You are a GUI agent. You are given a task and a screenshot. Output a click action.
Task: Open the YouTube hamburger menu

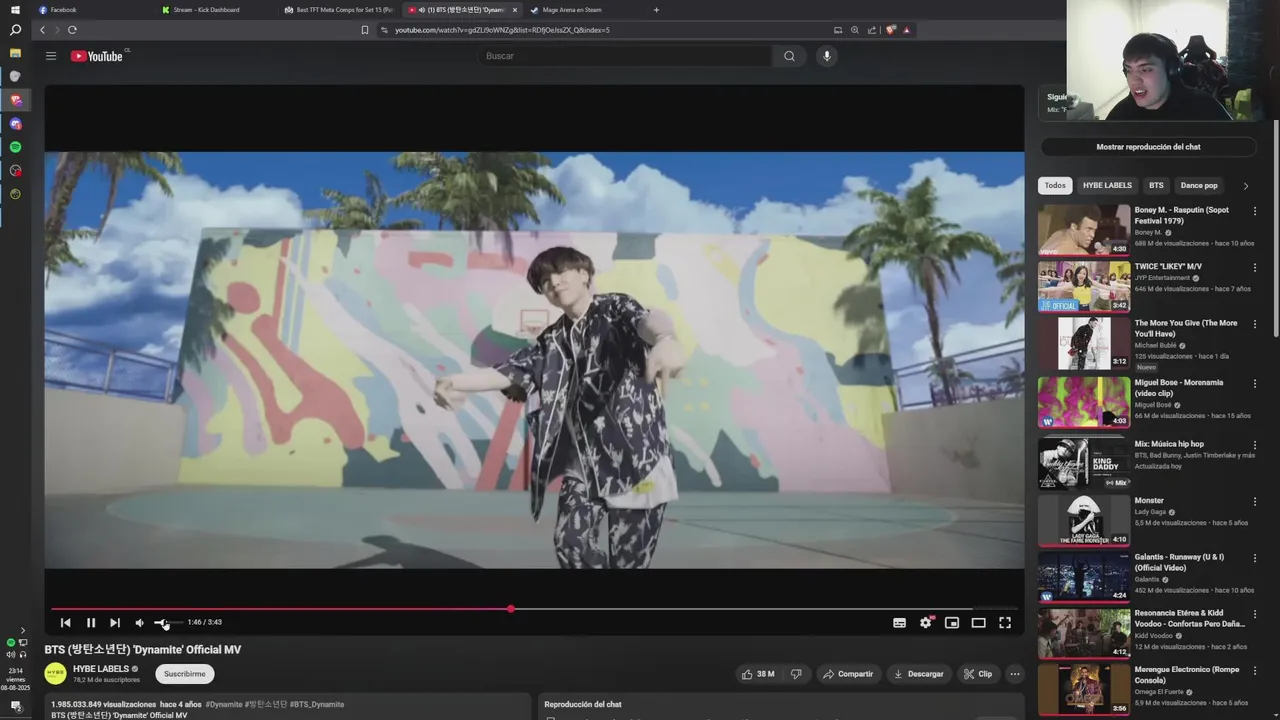pyautogui.click(x=51, y=56)
